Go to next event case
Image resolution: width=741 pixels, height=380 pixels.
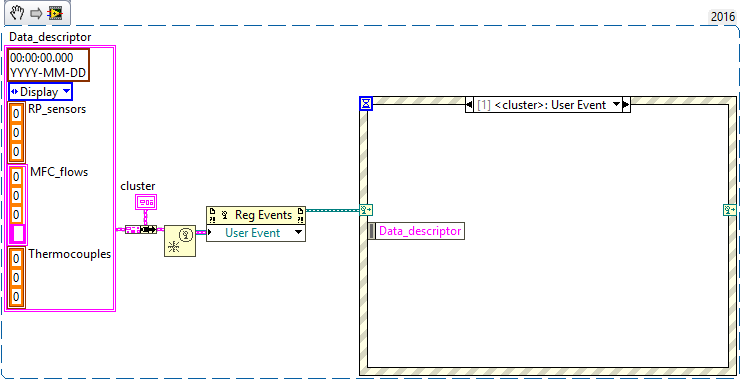click(x=626, y=105)
